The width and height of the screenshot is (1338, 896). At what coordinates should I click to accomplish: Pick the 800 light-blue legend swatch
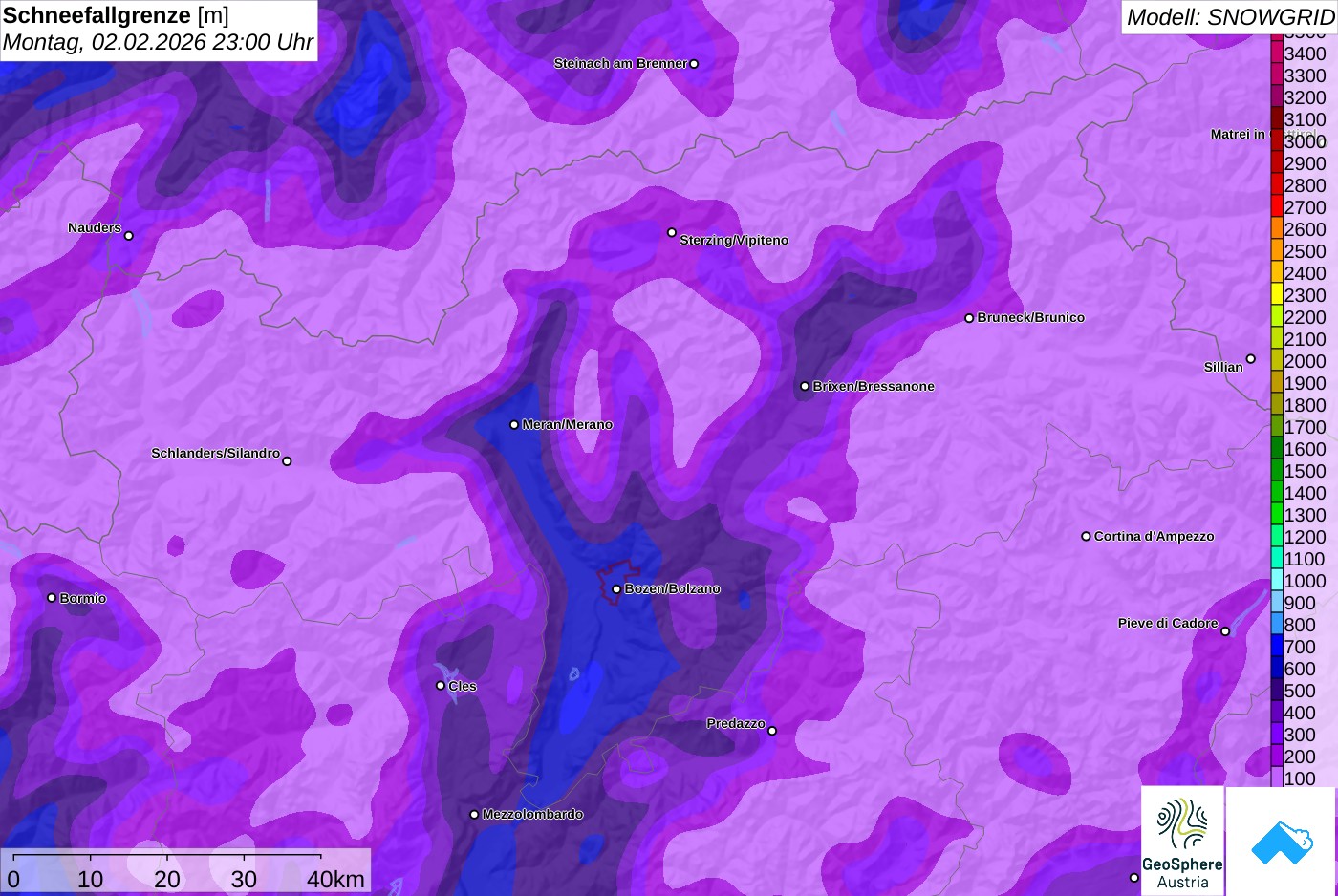pos(1277,624)
